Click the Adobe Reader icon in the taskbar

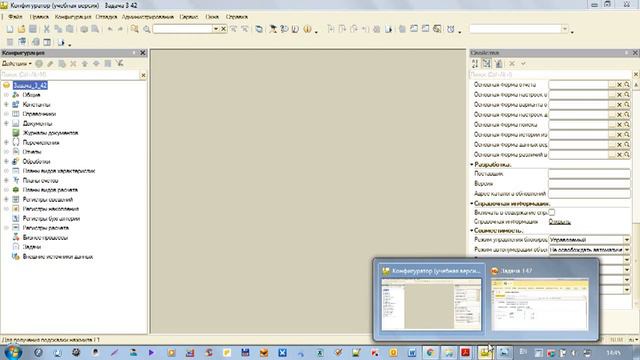click(466, 352)
